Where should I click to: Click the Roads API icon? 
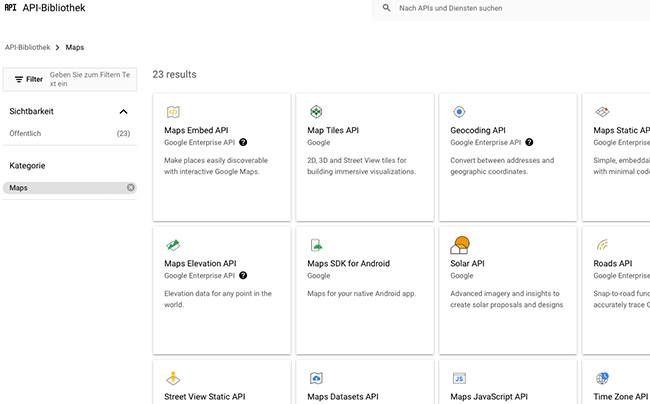click(x=602, y=245)
